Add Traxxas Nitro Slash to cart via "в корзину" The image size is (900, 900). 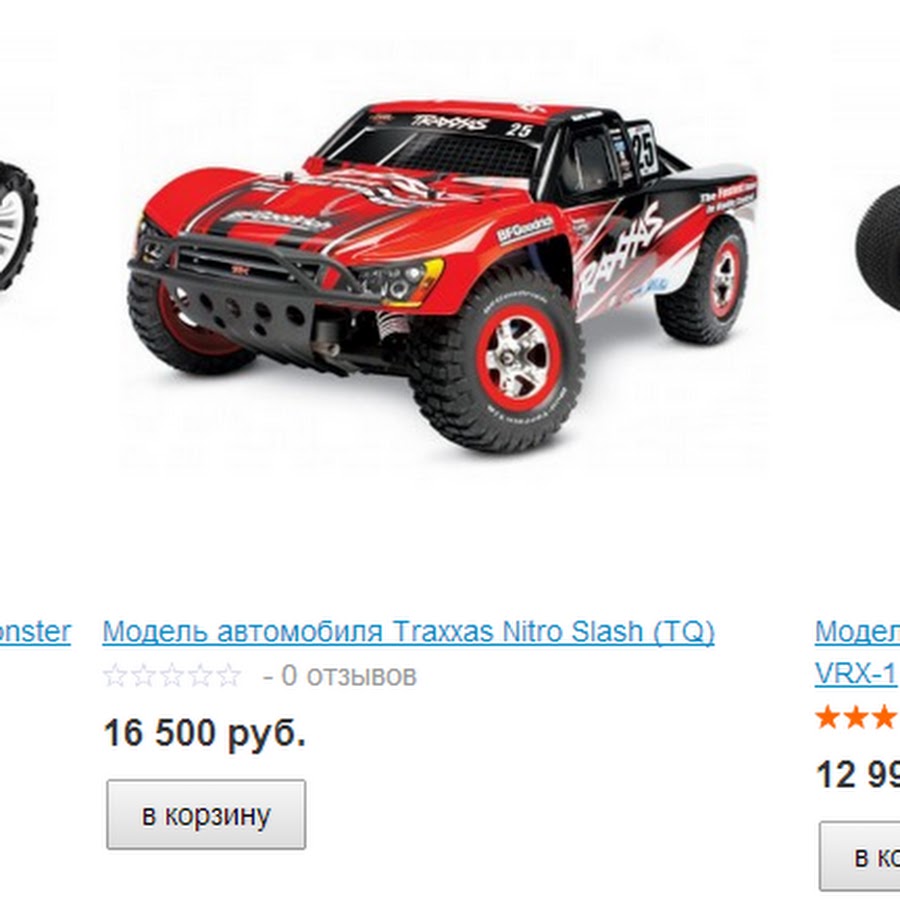[x=206, y=814]
